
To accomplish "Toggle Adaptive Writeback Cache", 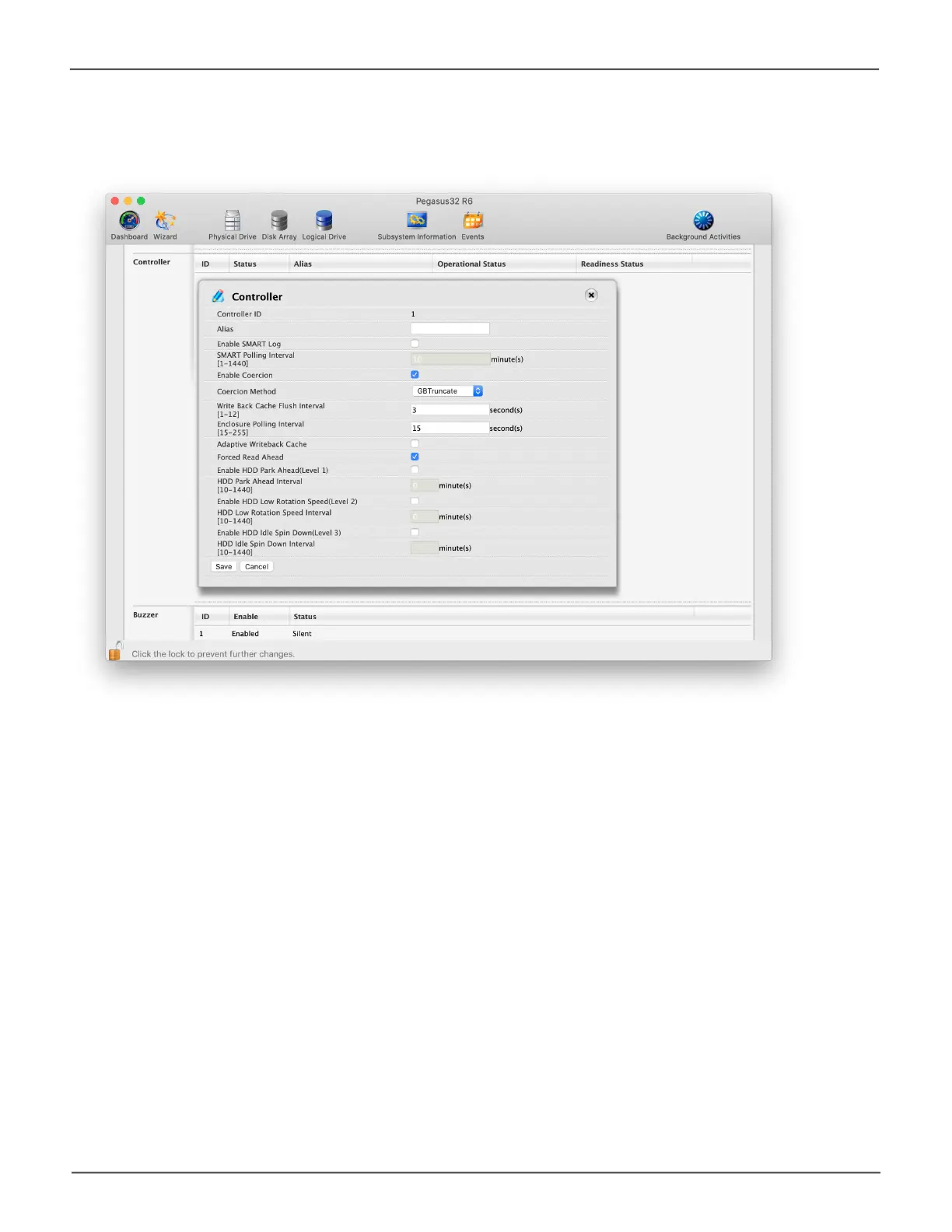I will (415, 443).
